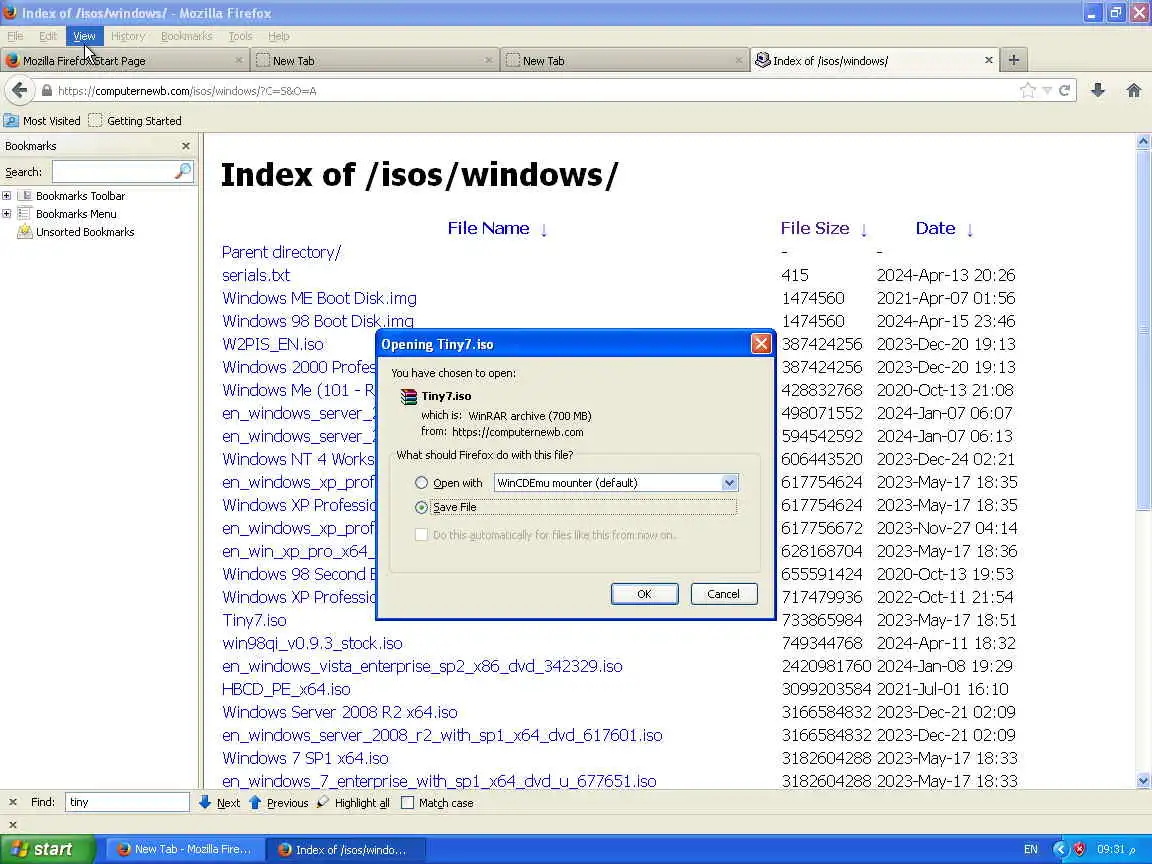Click Getting Started bookmark

pos(135,120)
